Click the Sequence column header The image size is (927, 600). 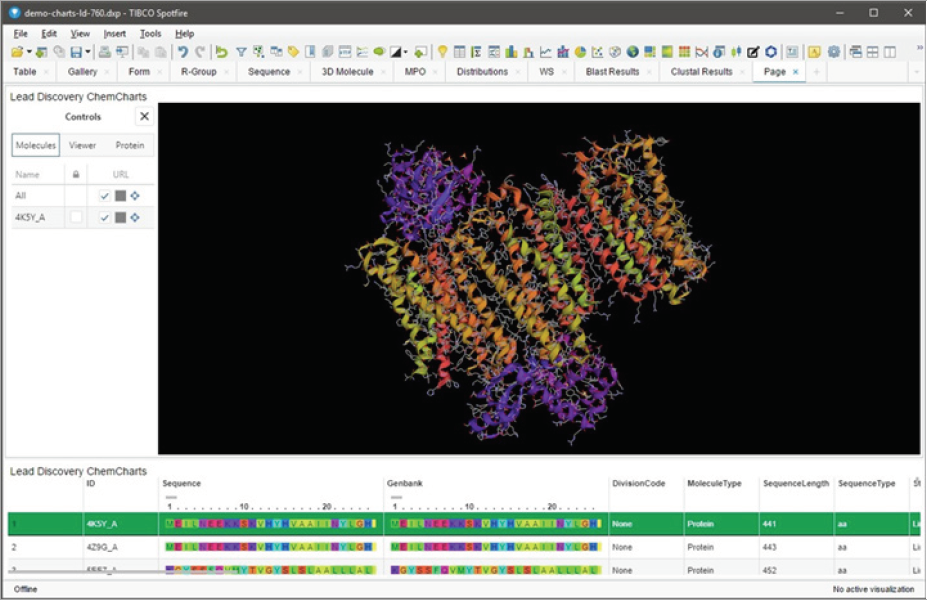181,484
